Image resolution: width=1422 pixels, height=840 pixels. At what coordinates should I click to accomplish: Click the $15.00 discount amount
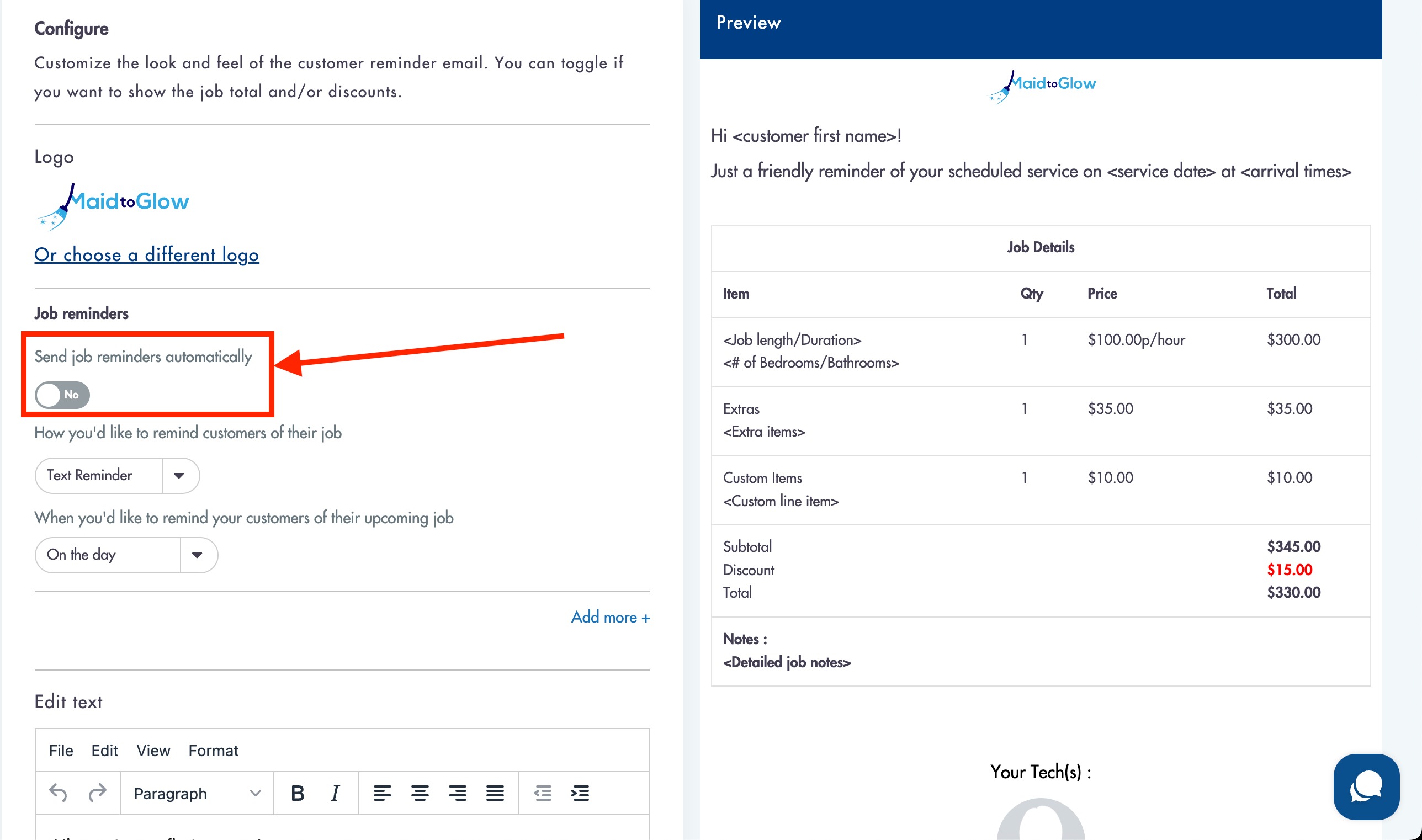tap(1290, 570)
